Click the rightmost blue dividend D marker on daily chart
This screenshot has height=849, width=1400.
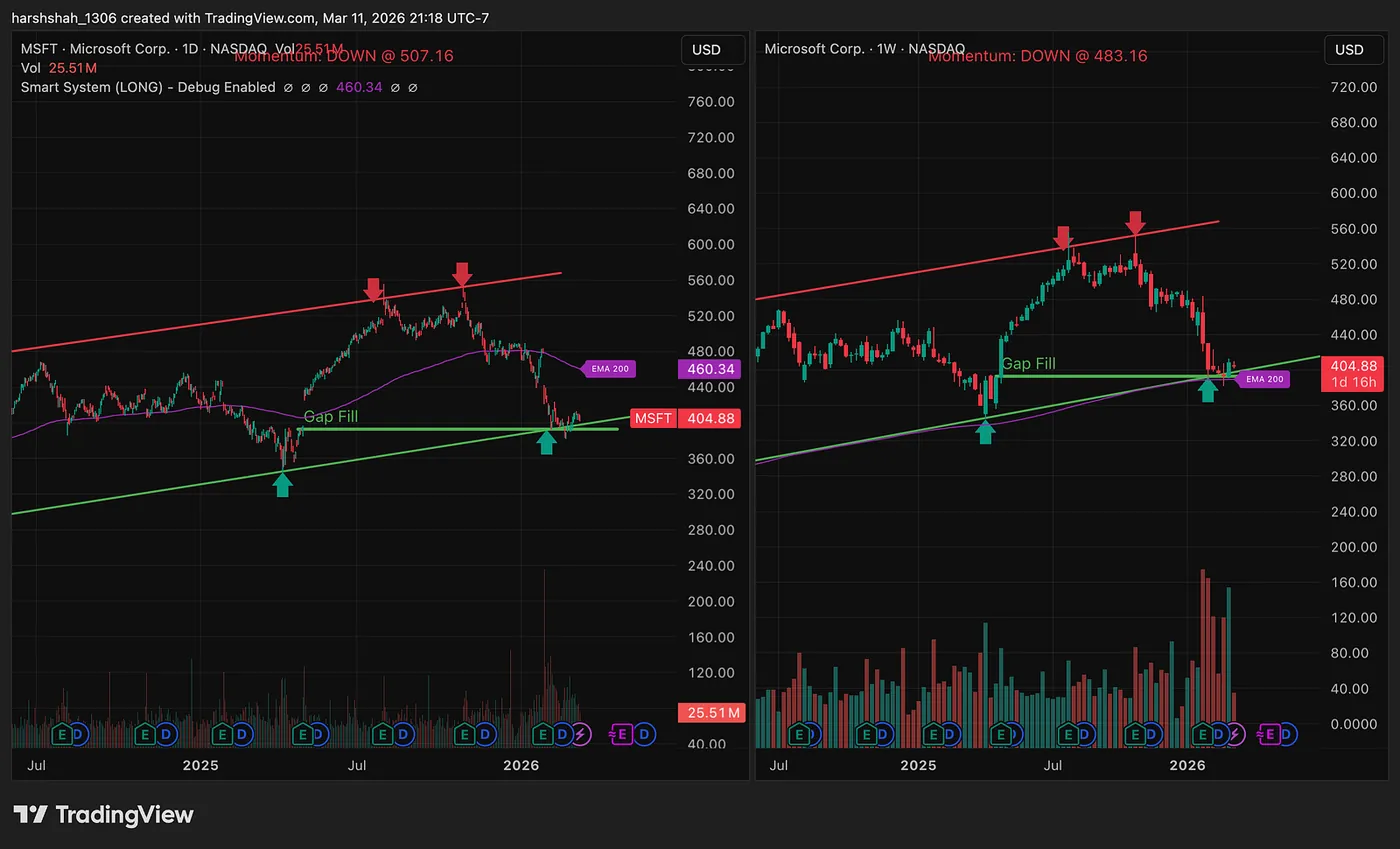(x=645, y=734)
